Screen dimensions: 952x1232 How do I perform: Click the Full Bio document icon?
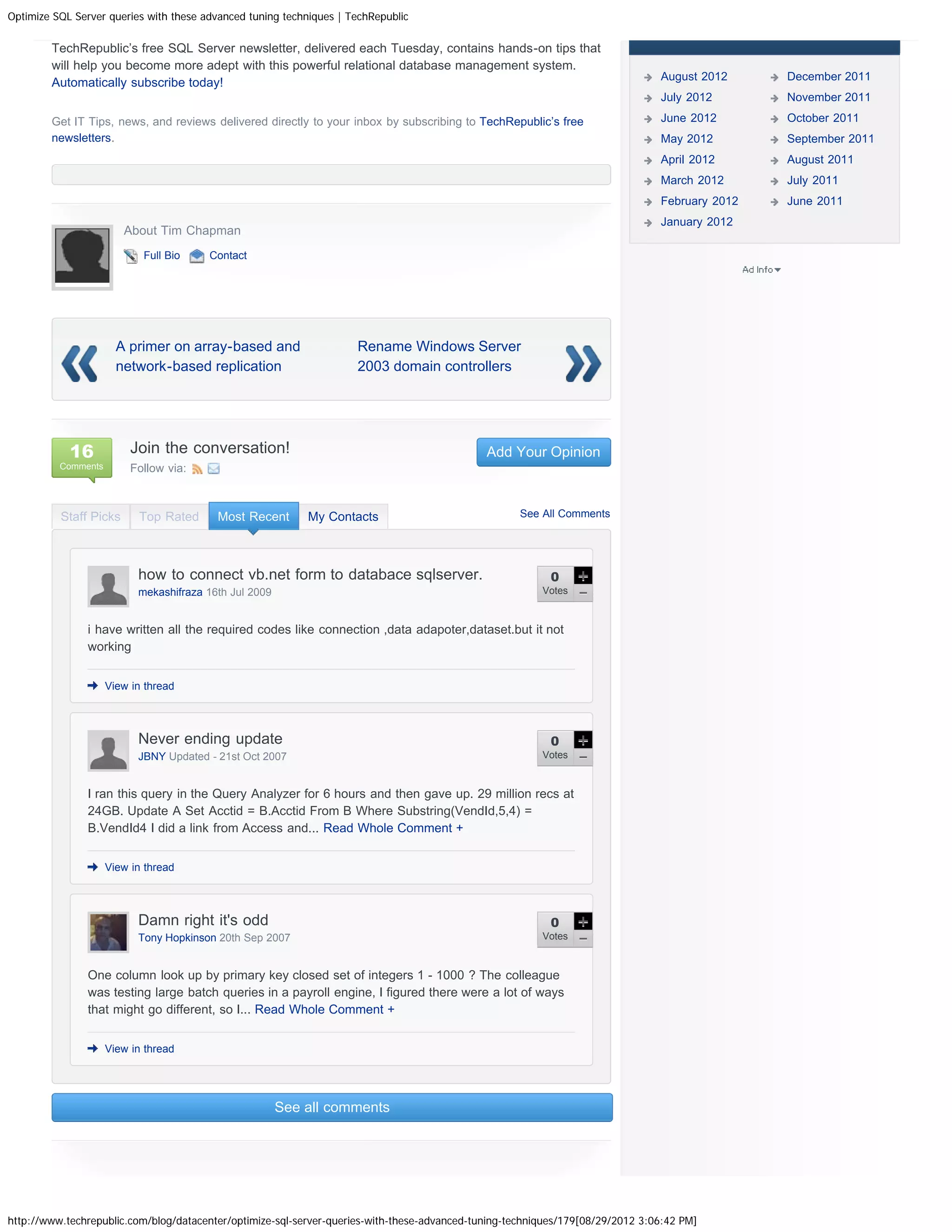[131, 256]
